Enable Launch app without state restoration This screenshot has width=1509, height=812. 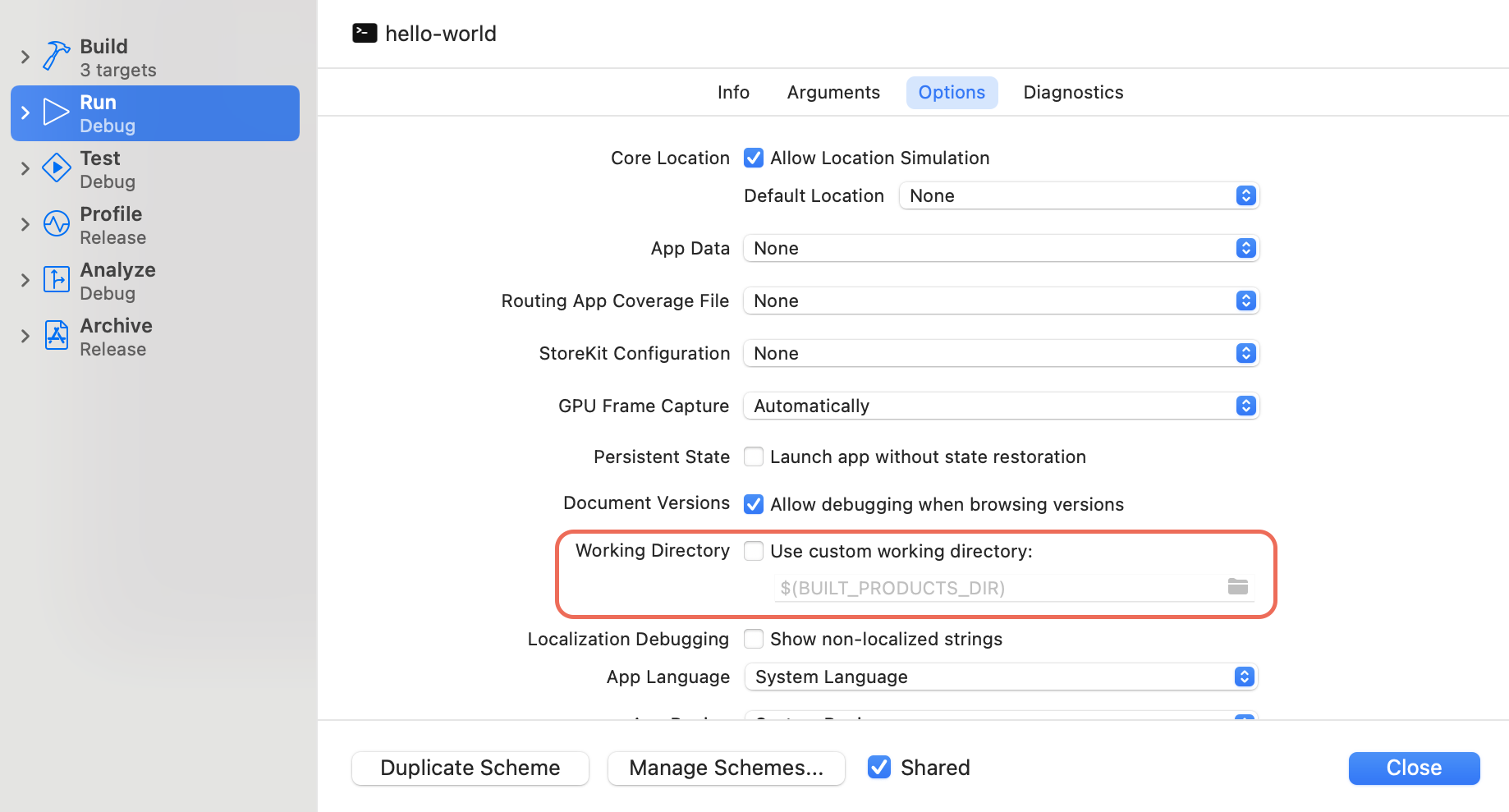753,456
